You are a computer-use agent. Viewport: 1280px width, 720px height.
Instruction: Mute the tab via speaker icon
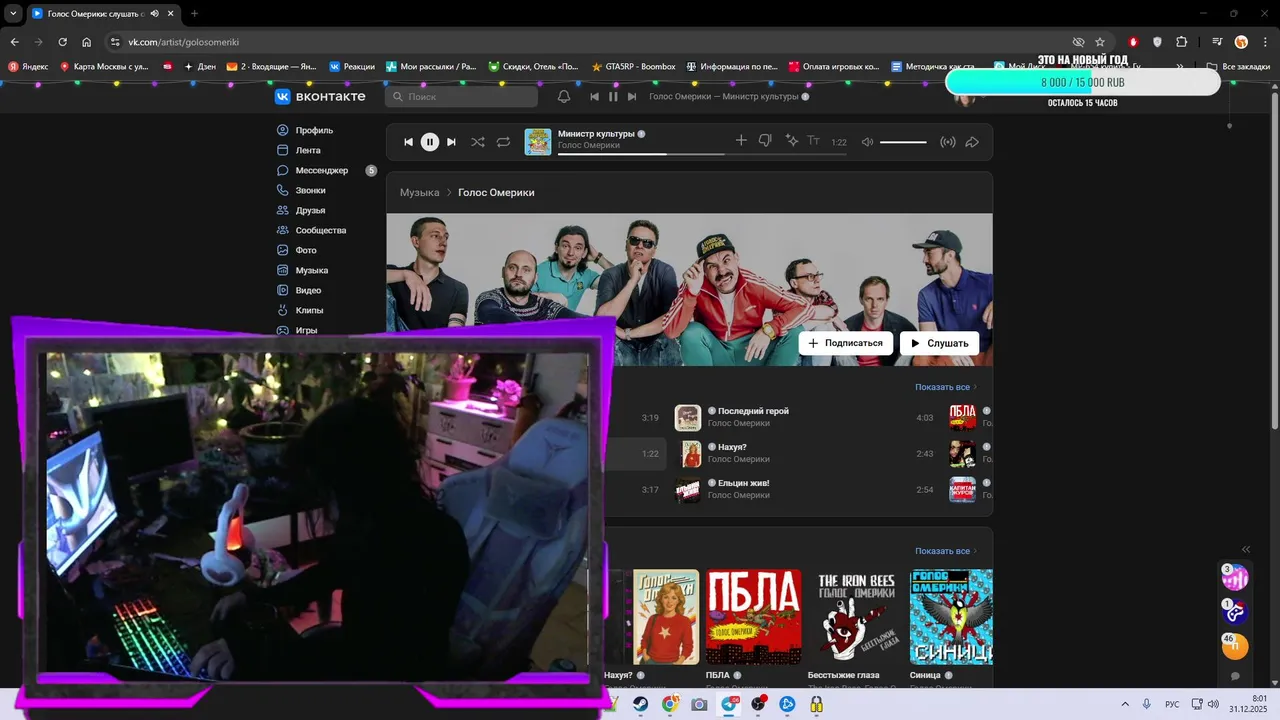click(x=154, y=13)
